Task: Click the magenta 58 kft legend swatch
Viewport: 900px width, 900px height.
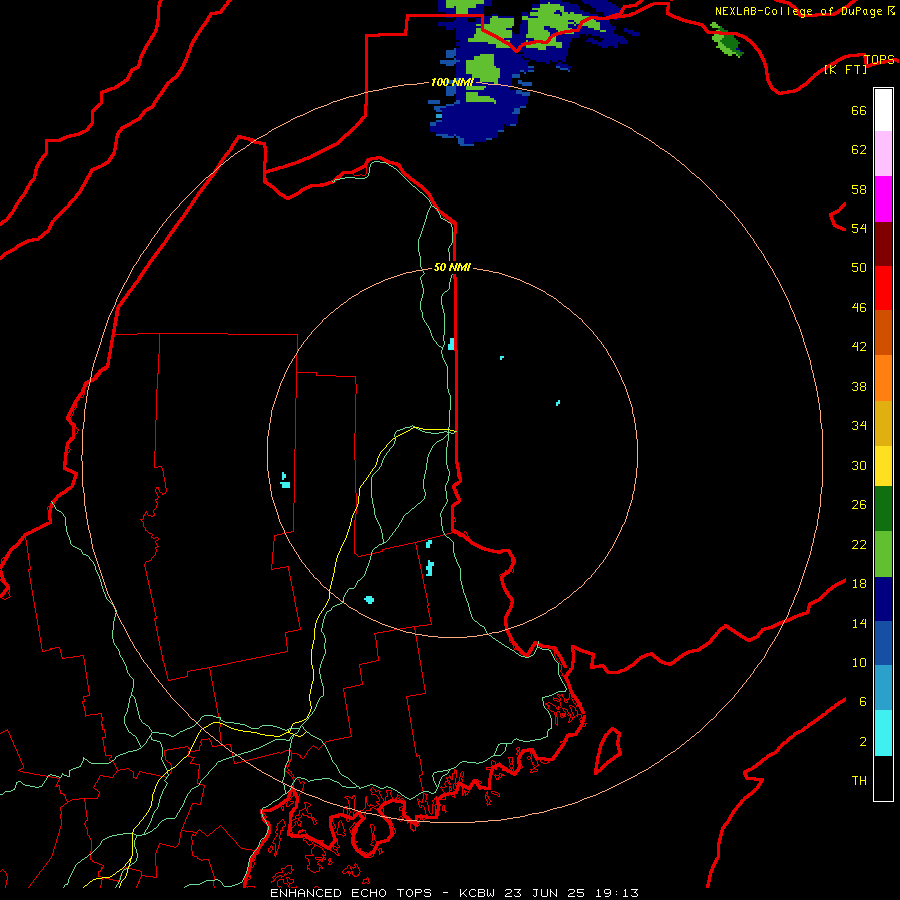Action: tap(883, 199)
